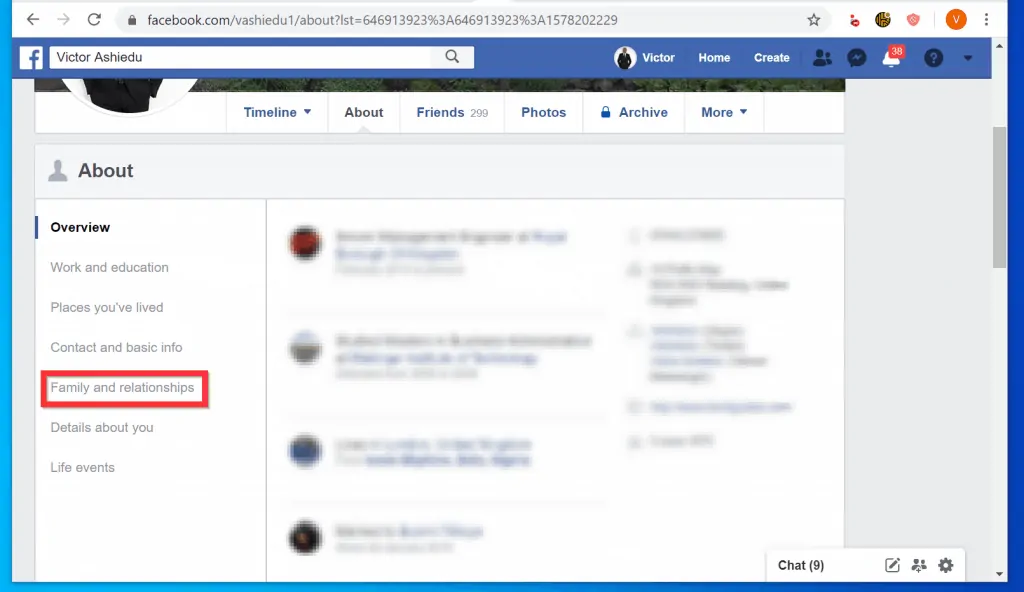Compose a new message in the Chat bar
The width and height of the screenshot is (1024, 592).
coord(891,565)
